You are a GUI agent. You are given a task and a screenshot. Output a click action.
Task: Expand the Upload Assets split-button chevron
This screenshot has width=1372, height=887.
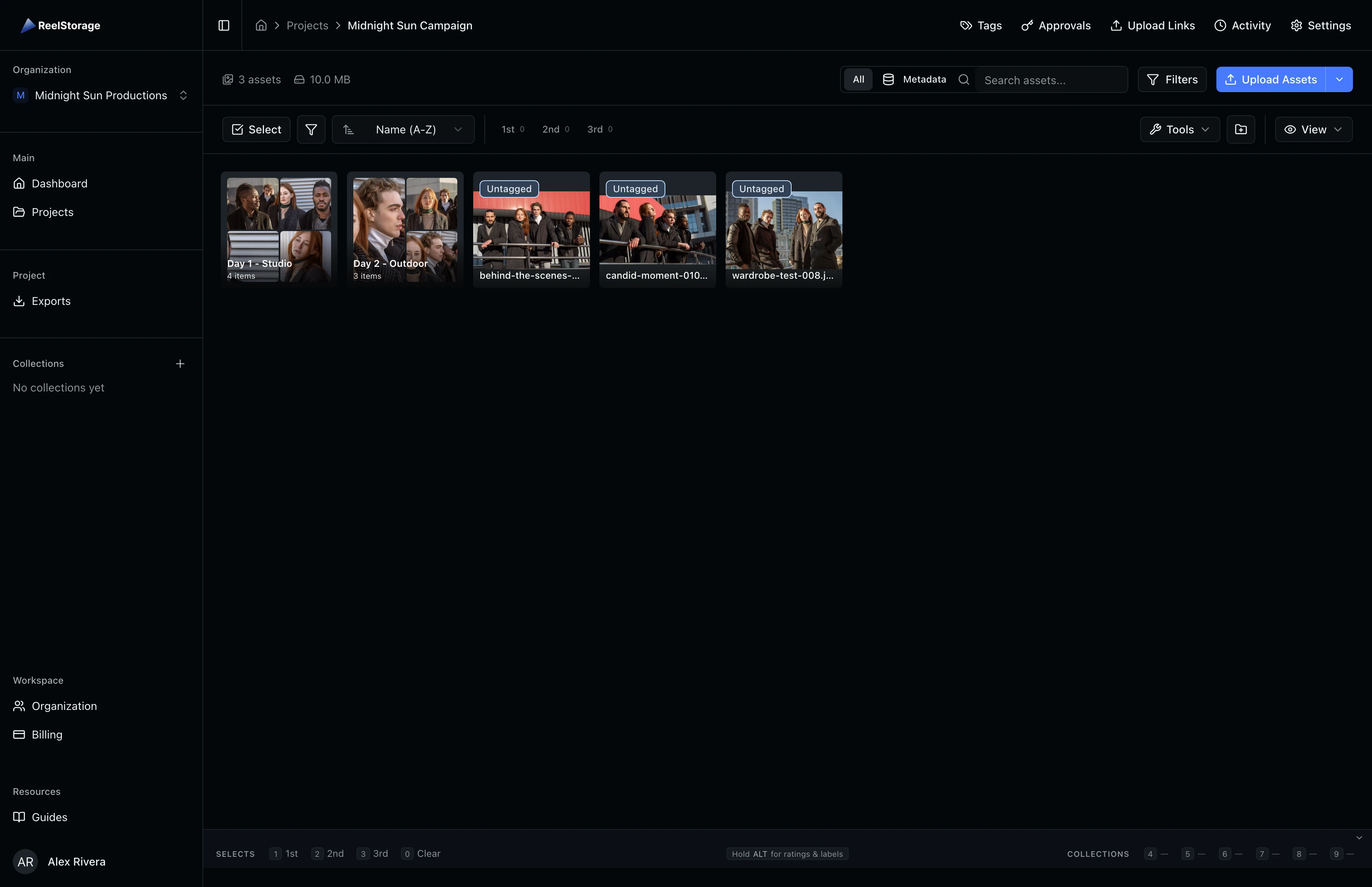point(1339,79)
